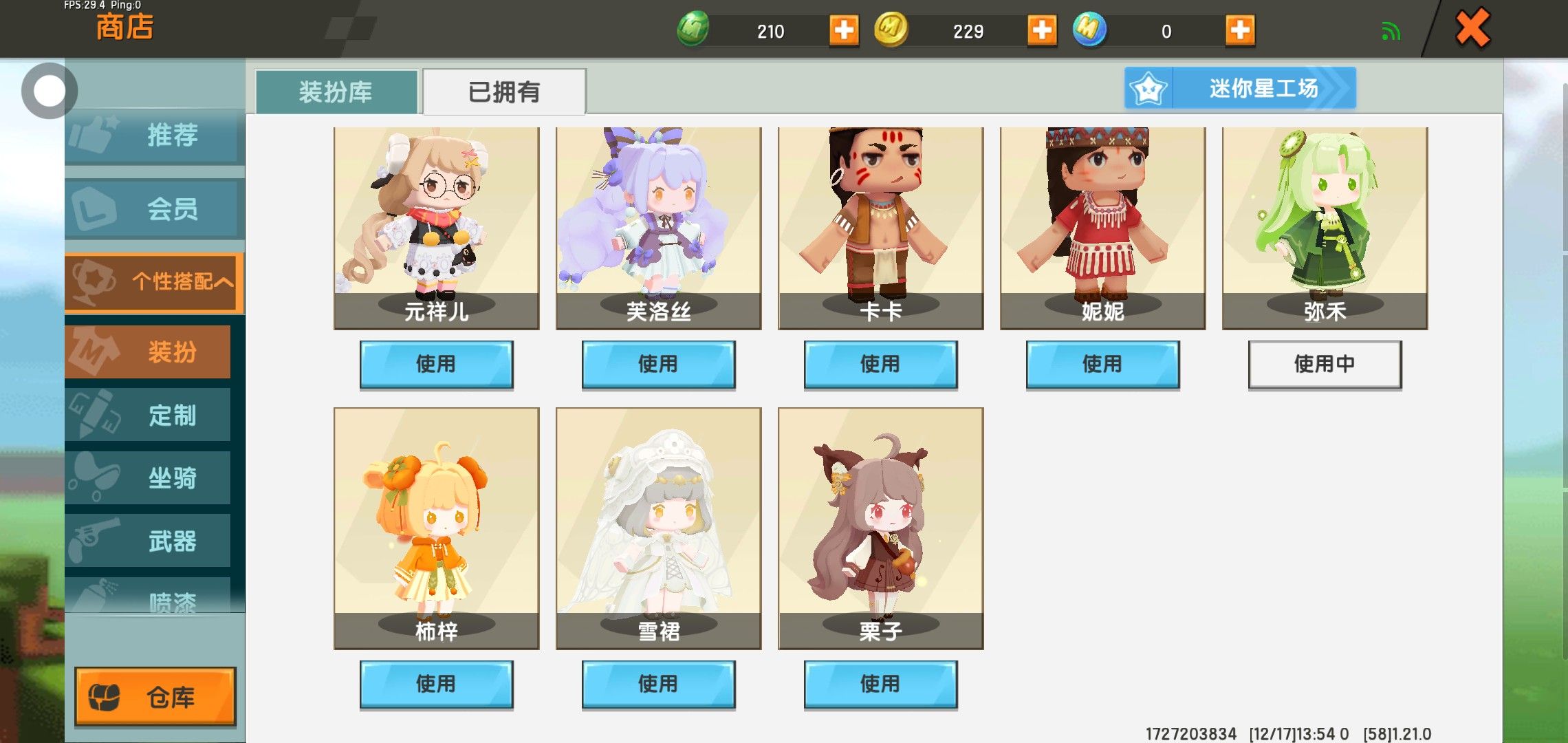Open the 推荐 recommended section
1568x743 pixels.
pos(154,136)
